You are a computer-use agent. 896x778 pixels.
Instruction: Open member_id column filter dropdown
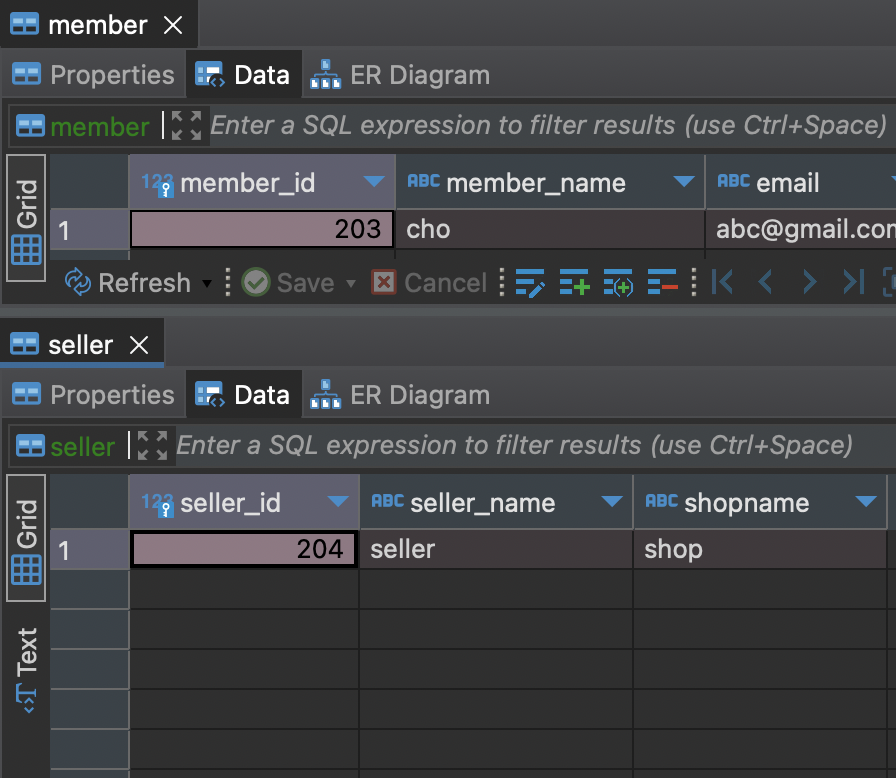pos(374,182)
